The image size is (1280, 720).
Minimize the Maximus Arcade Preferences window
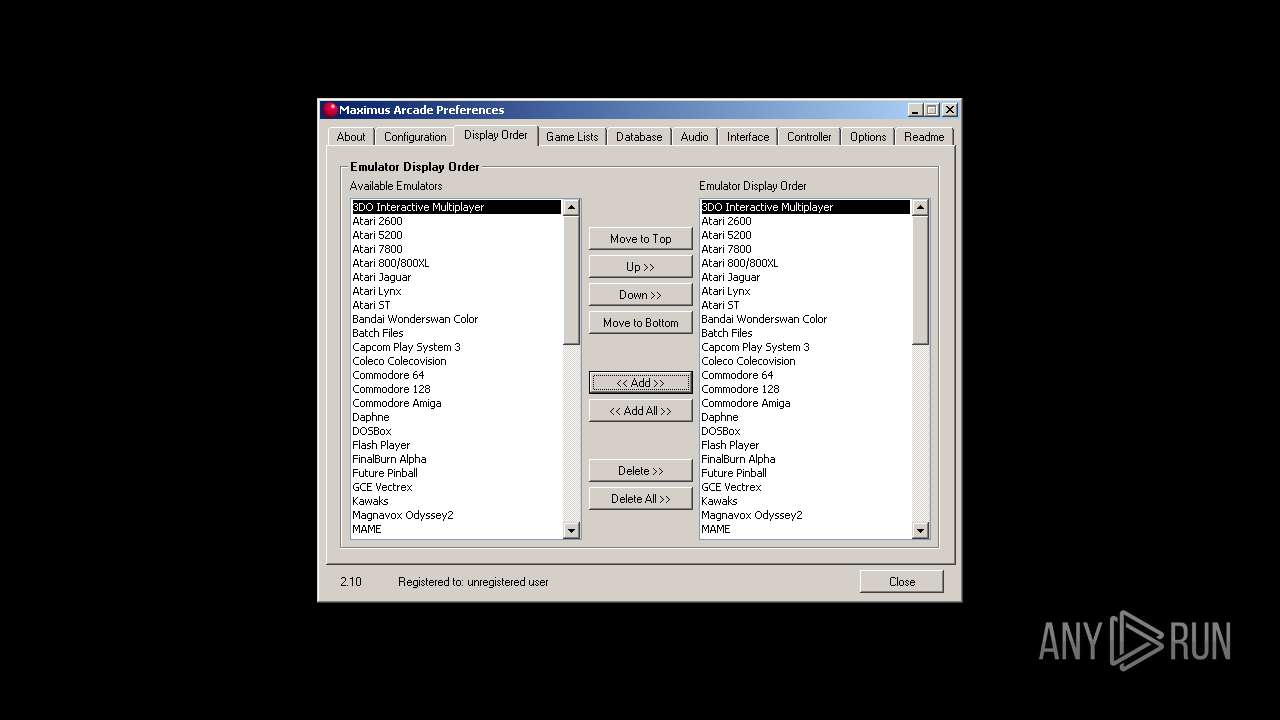[x=915, y=110]
